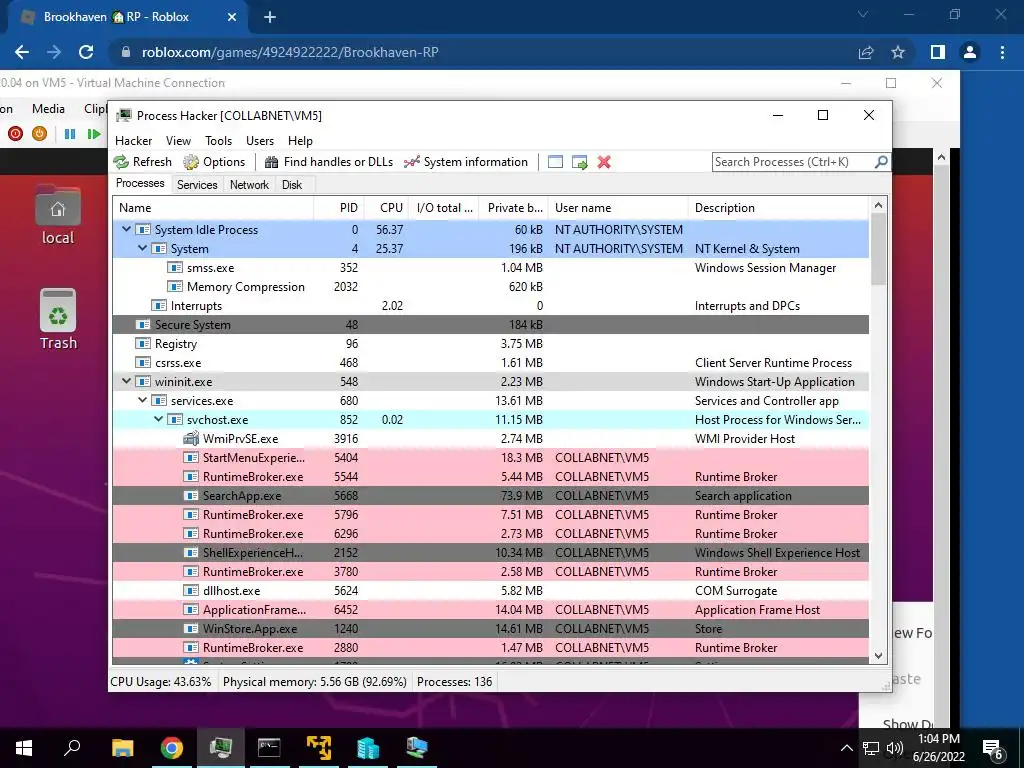
Task: Click the Refresh toolbar button
Action: point(142,162)
